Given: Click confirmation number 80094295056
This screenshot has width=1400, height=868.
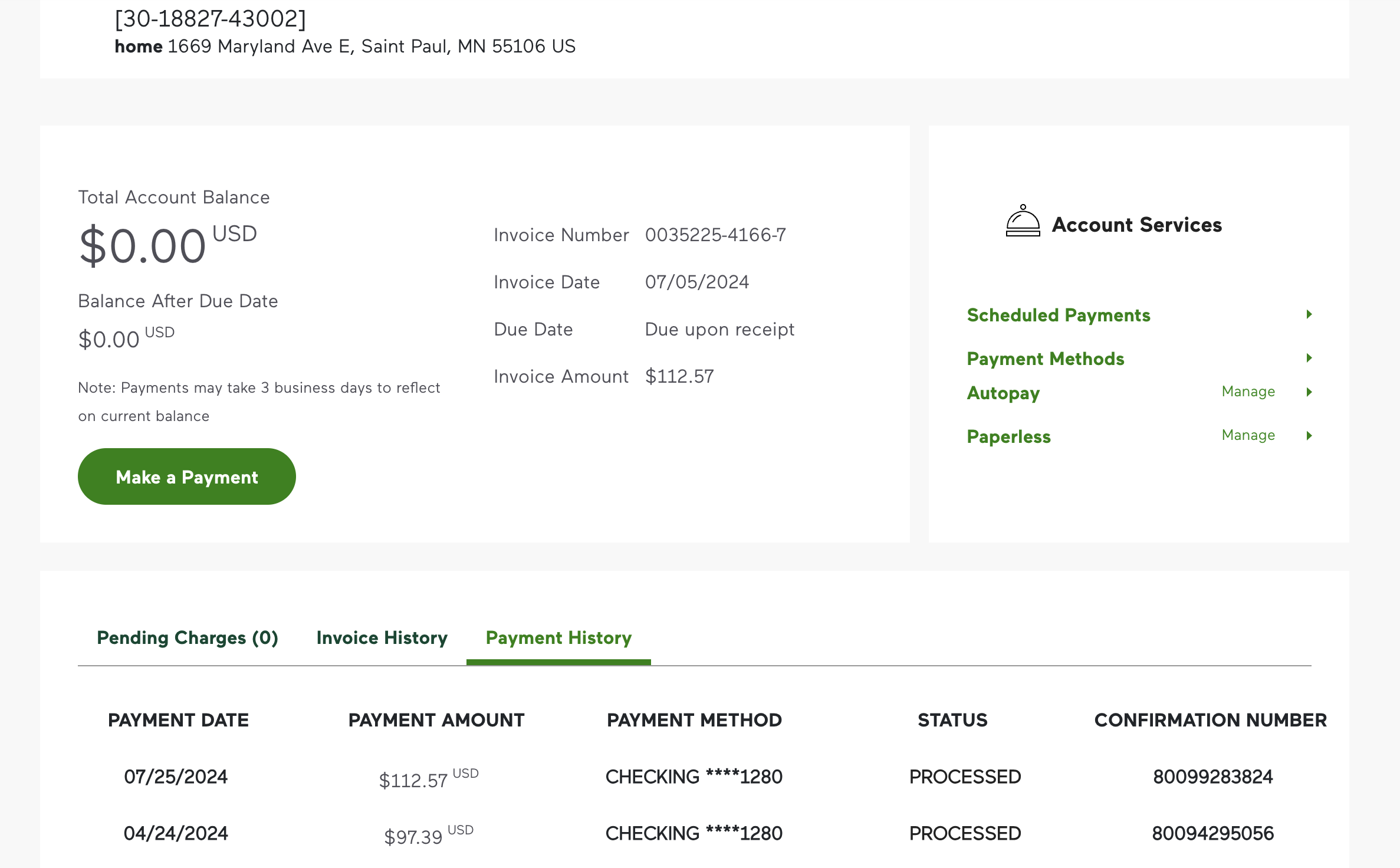Looking at the screenshot, I should pos(1212,833).
